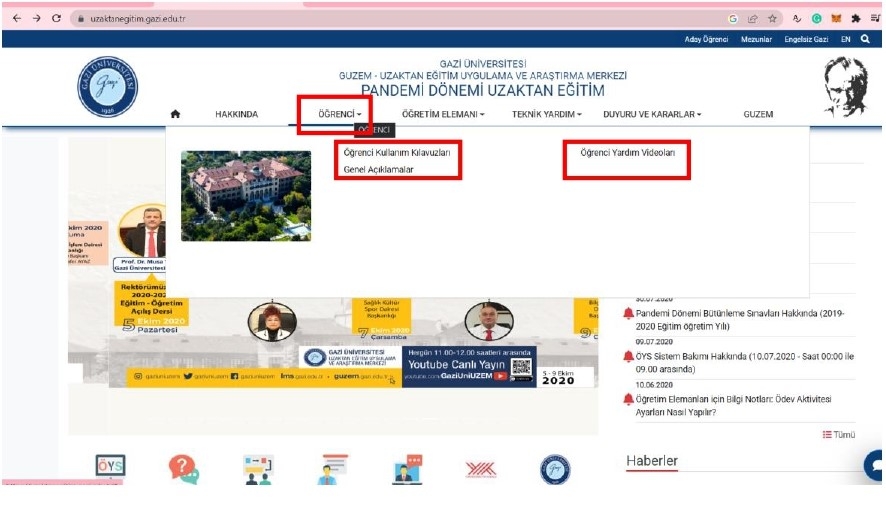Expand the TEKNİK YARDIM dropdown
Viewport: 886px width, 507px height.
pos(546,114)
